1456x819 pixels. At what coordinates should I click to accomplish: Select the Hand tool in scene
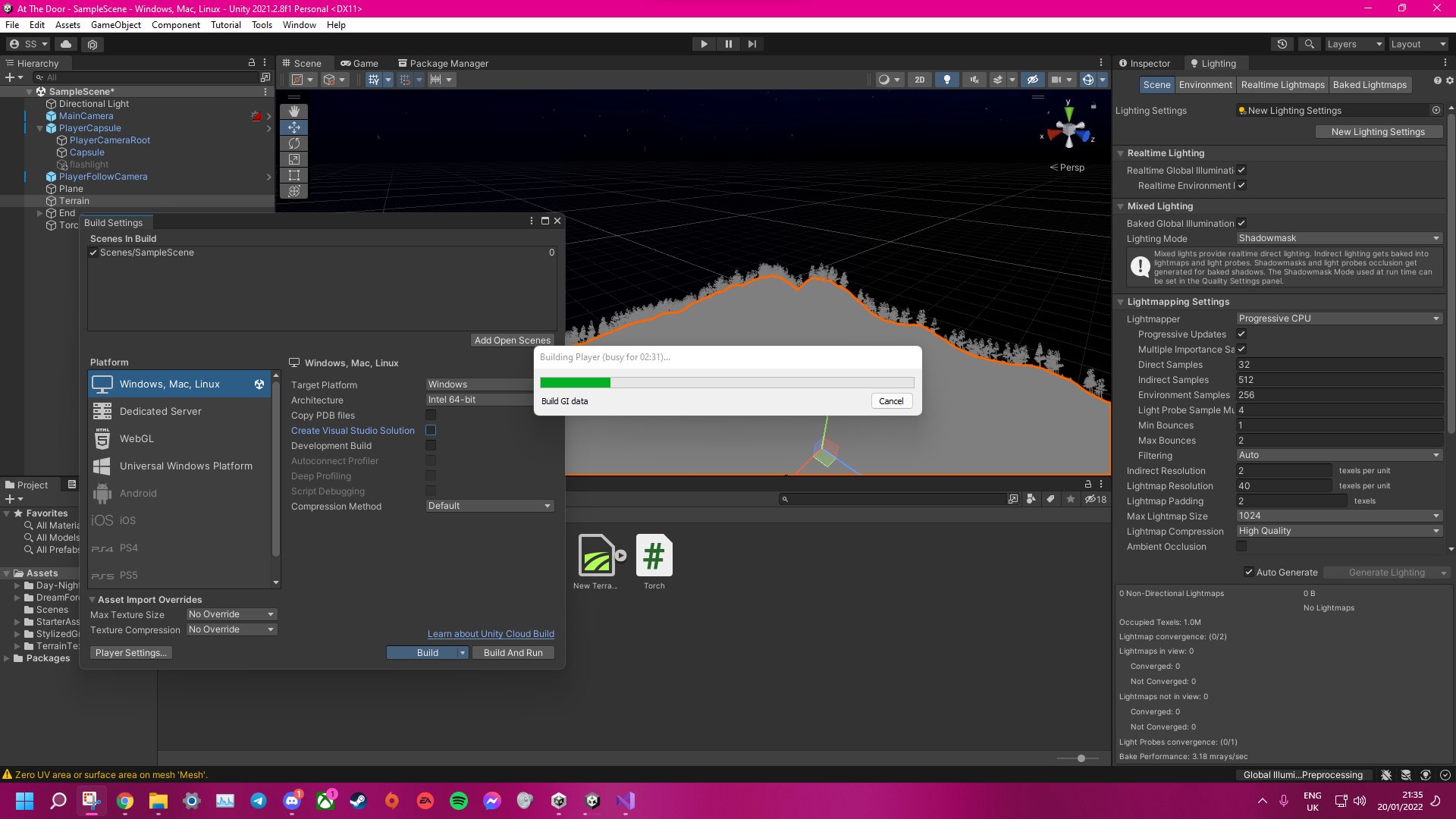(x=294, y=111)
